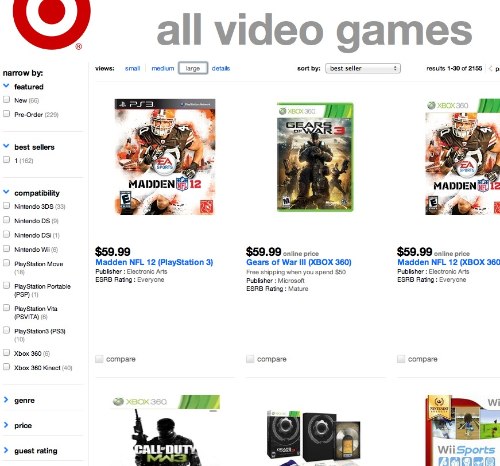
Task: Click the Target bullseye logo
Action: coord(51,23)
